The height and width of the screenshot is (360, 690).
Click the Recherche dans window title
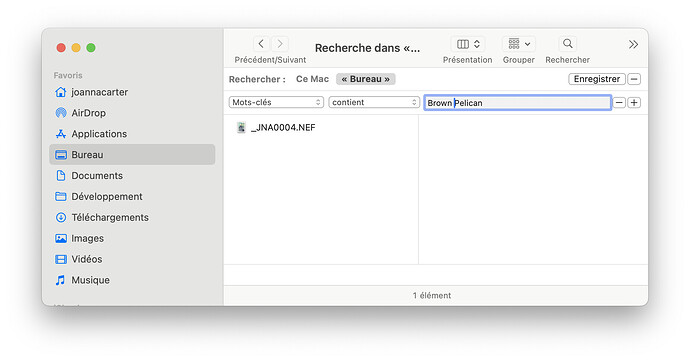click(x=367, y=48)
